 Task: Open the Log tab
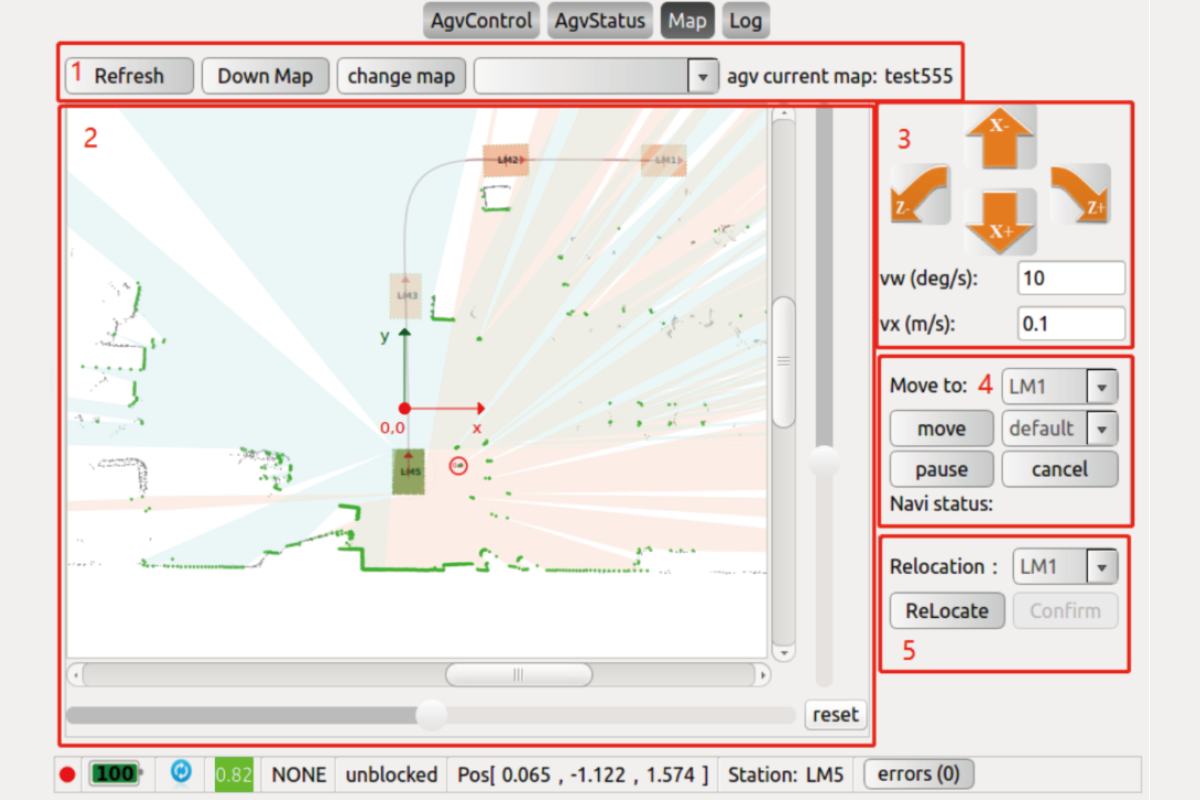tap(745, 20)
